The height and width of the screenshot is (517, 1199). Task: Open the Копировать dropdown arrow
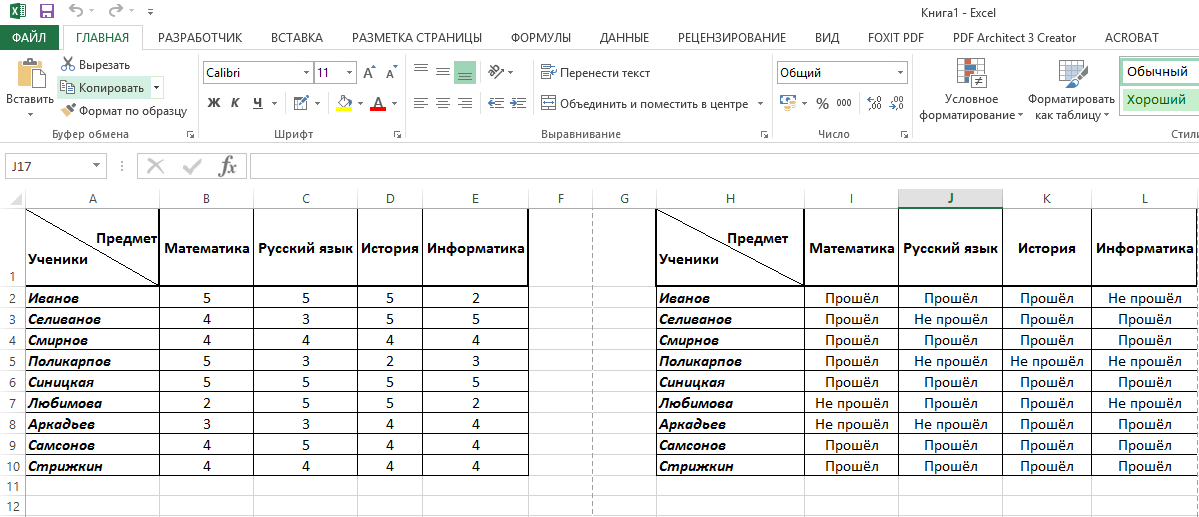click(x=157, y=88)
